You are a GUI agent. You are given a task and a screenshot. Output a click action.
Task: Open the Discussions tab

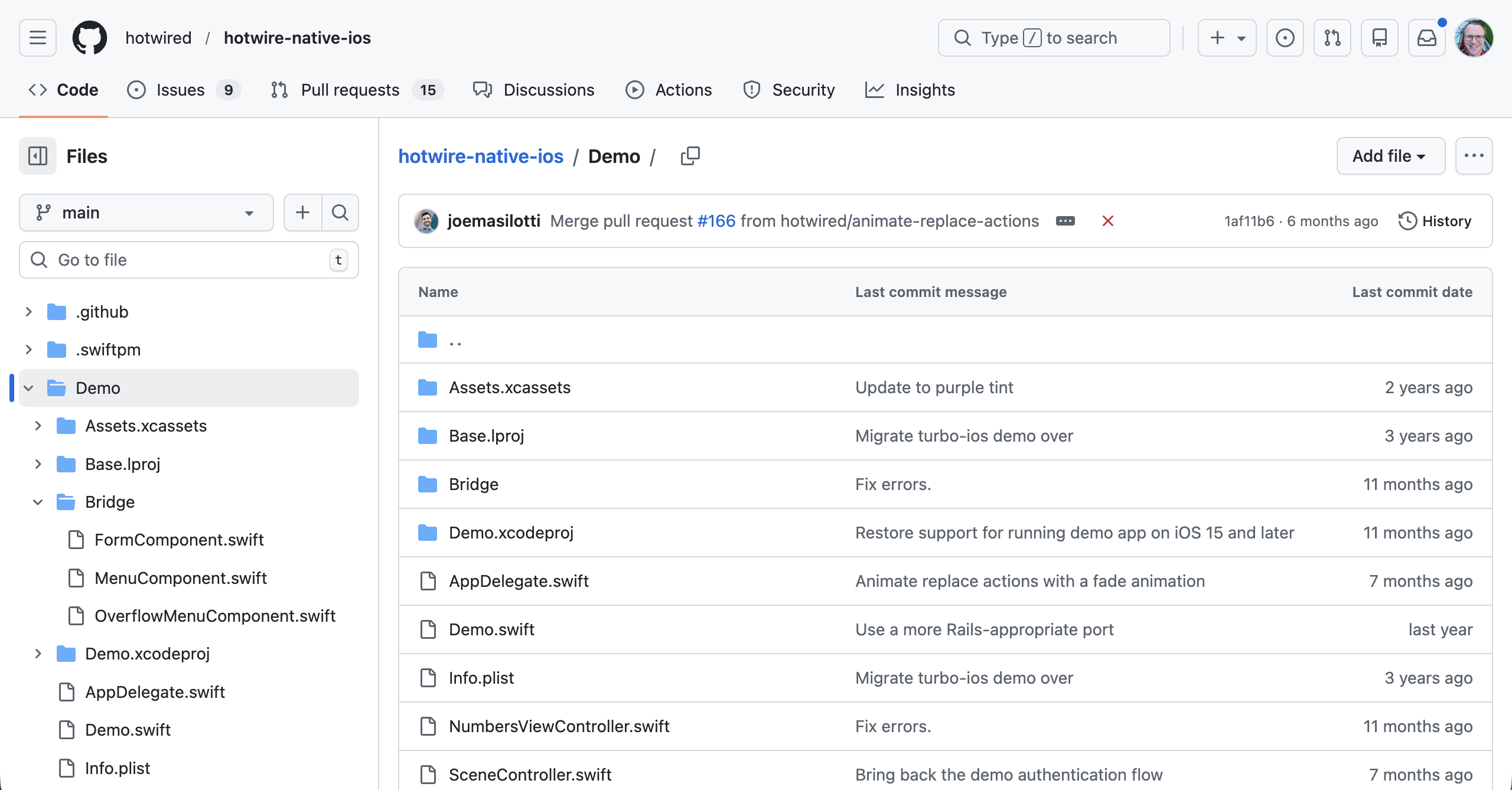pyautogui.click(x=534, y=90)
